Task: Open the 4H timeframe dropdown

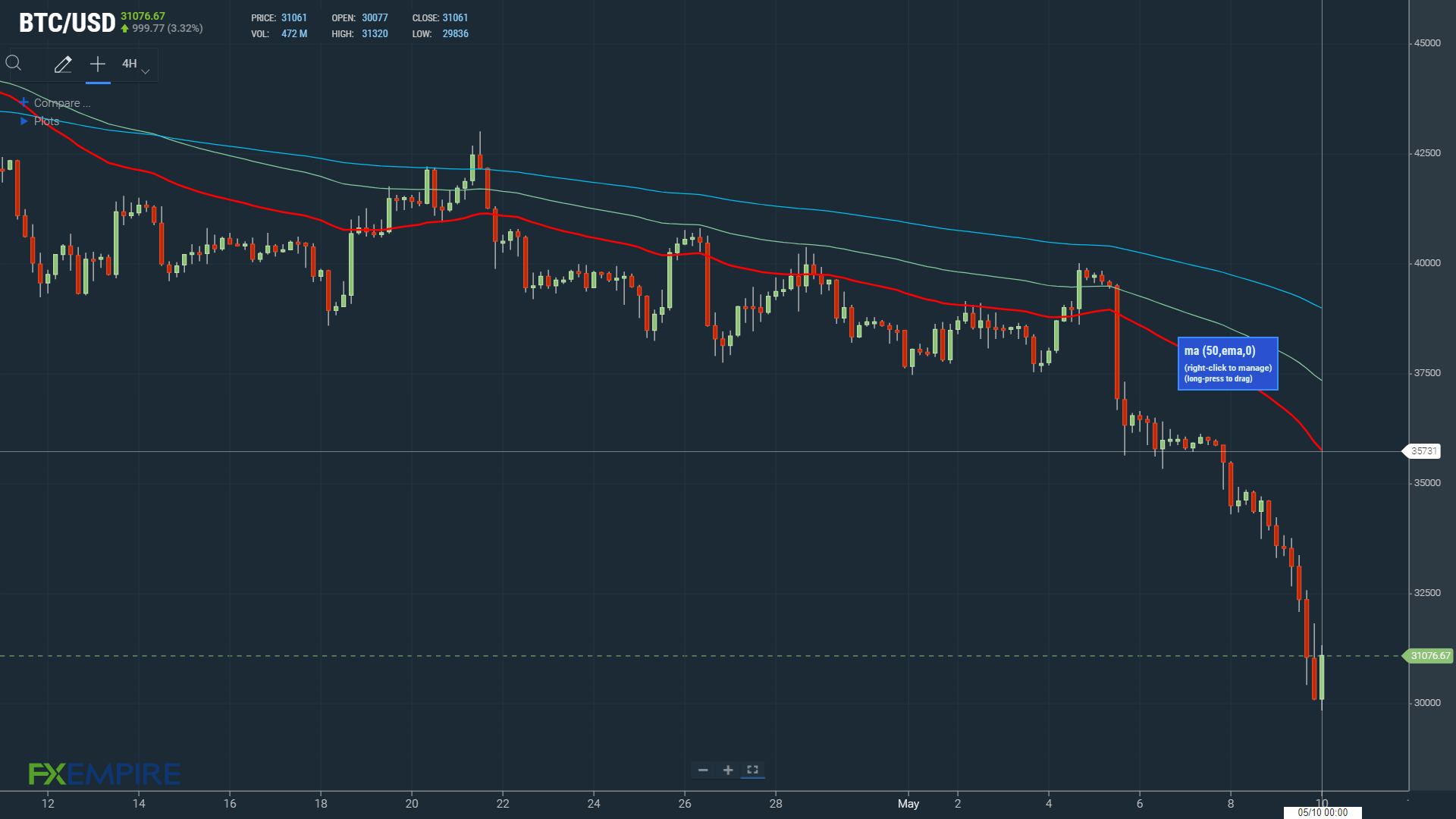Action: (136, 64)
